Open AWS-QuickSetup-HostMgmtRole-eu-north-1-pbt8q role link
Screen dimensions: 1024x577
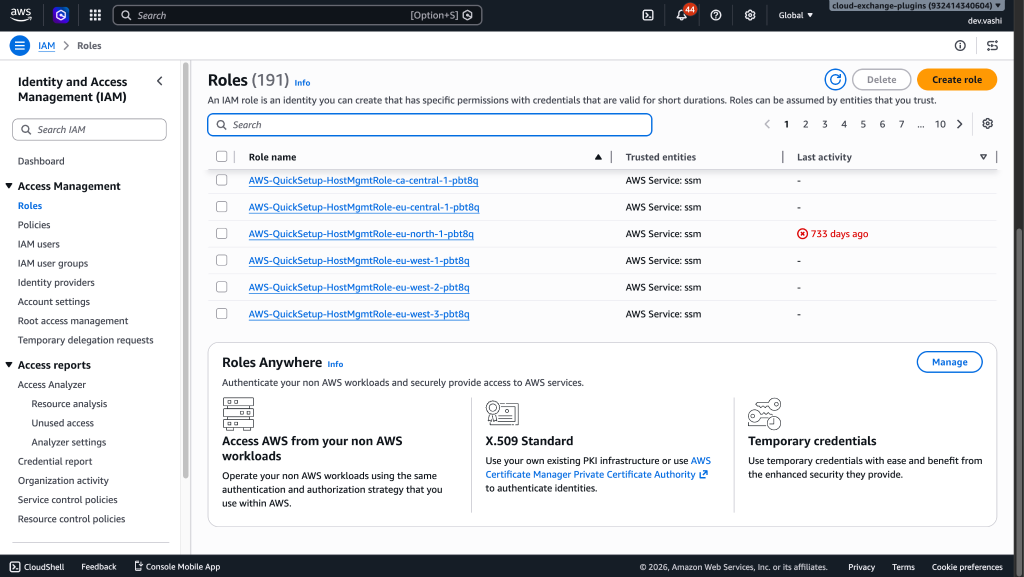(361, 234)
